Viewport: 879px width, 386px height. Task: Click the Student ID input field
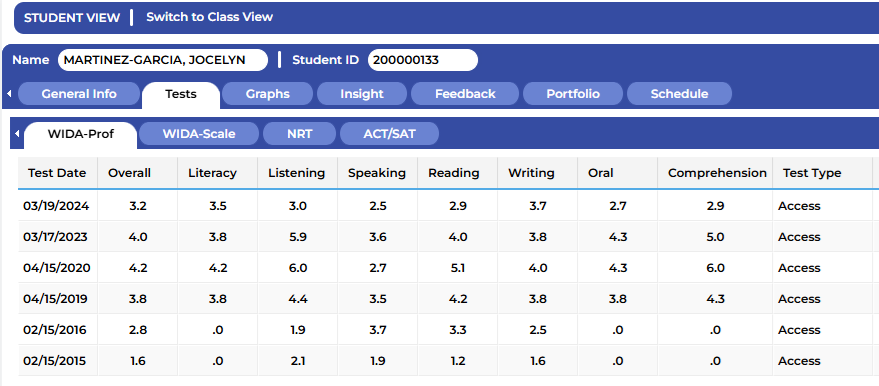[x=423, y=60]
